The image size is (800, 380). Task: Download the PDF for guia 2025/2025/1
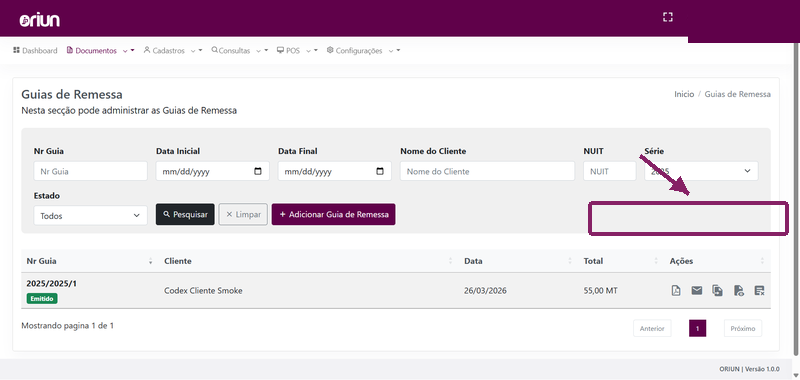click(x=676, y=291)
